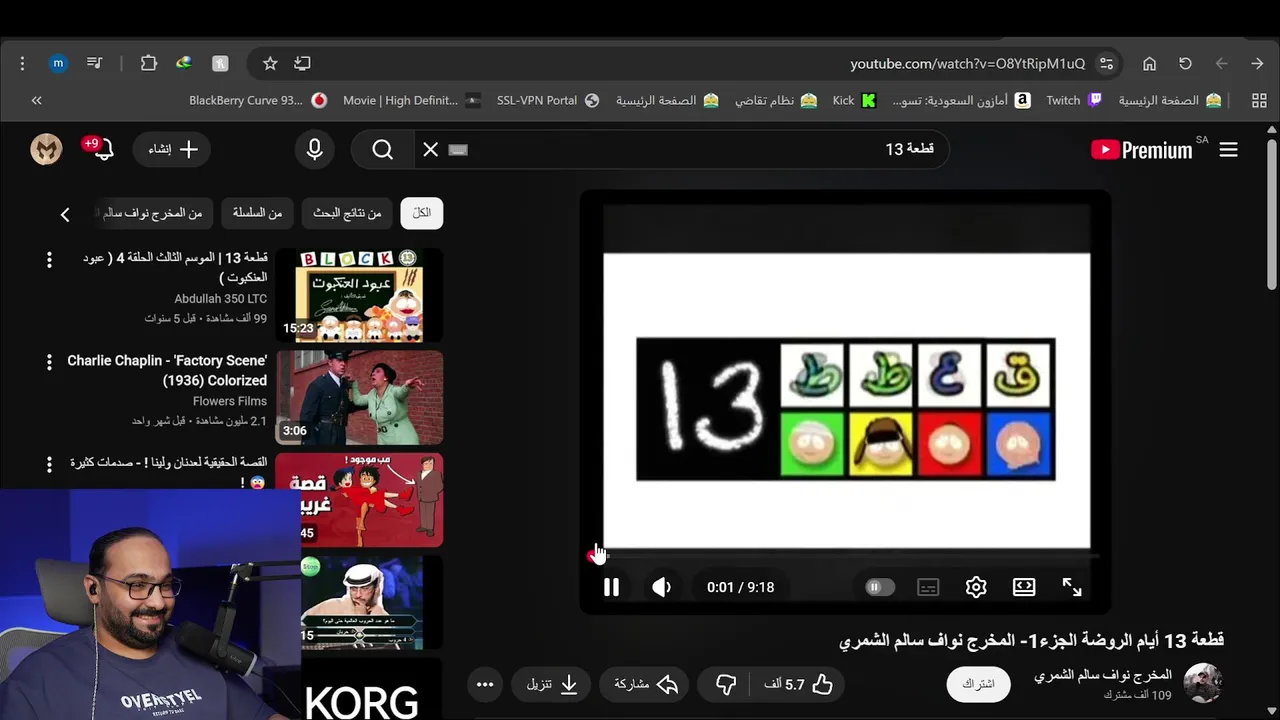Open the عبود العنكبوت video thumbnail

click(359, 295)
